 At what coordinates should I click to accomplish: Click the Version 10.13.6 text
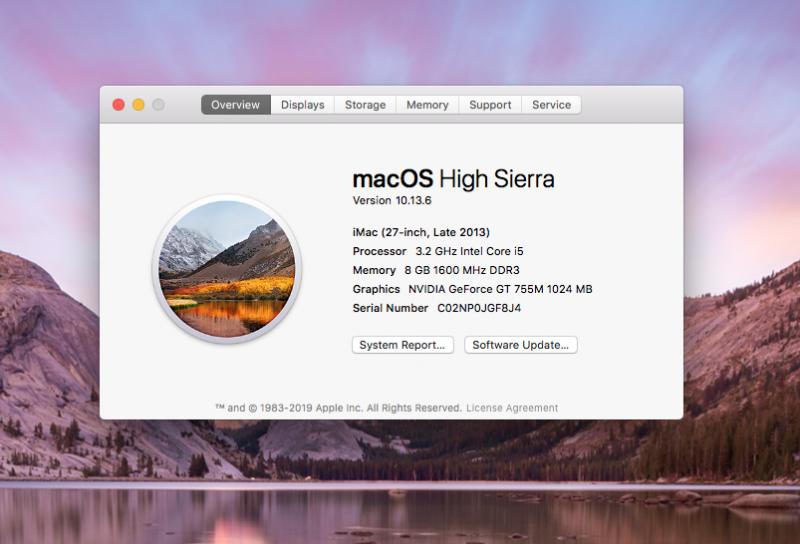392,201
